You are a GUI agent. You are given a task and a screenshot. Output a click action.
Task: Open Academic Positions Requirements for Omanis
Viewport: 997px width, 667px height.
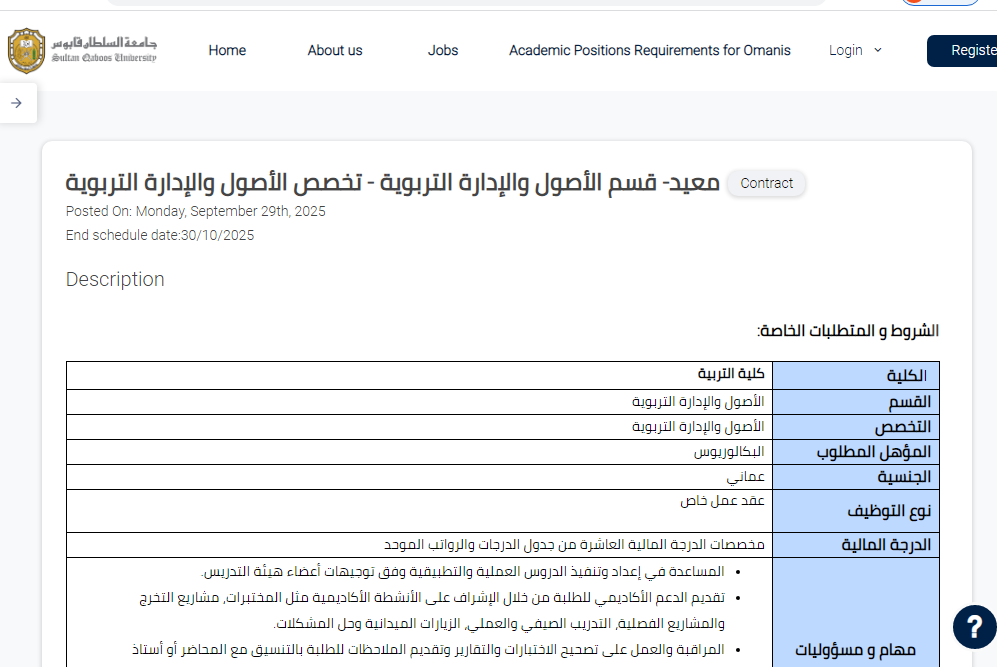[x=649, y=51]
